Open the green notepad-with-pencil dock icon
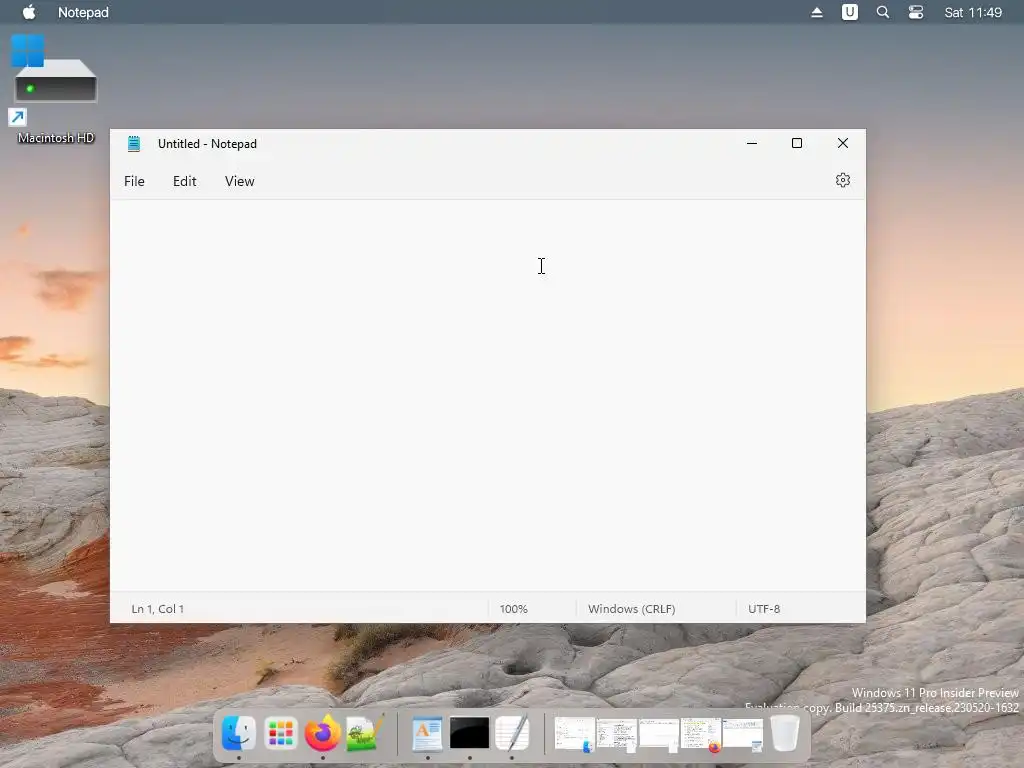This screenshot has height=768, width=1024. 364,733
